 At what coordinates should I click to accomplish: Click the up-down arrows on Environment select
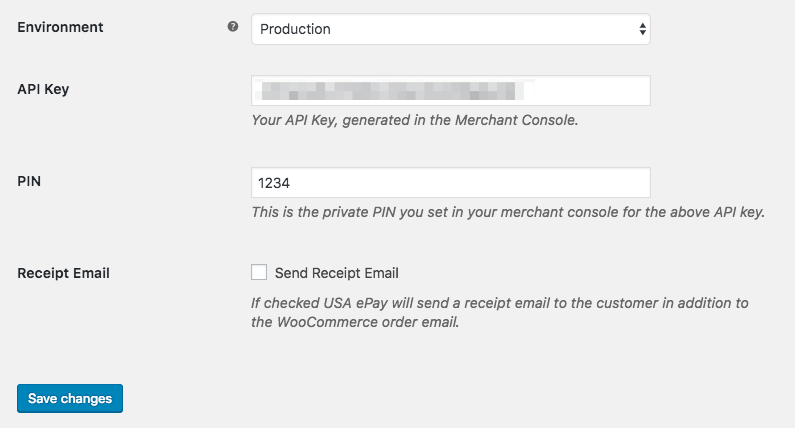[642, 29]
